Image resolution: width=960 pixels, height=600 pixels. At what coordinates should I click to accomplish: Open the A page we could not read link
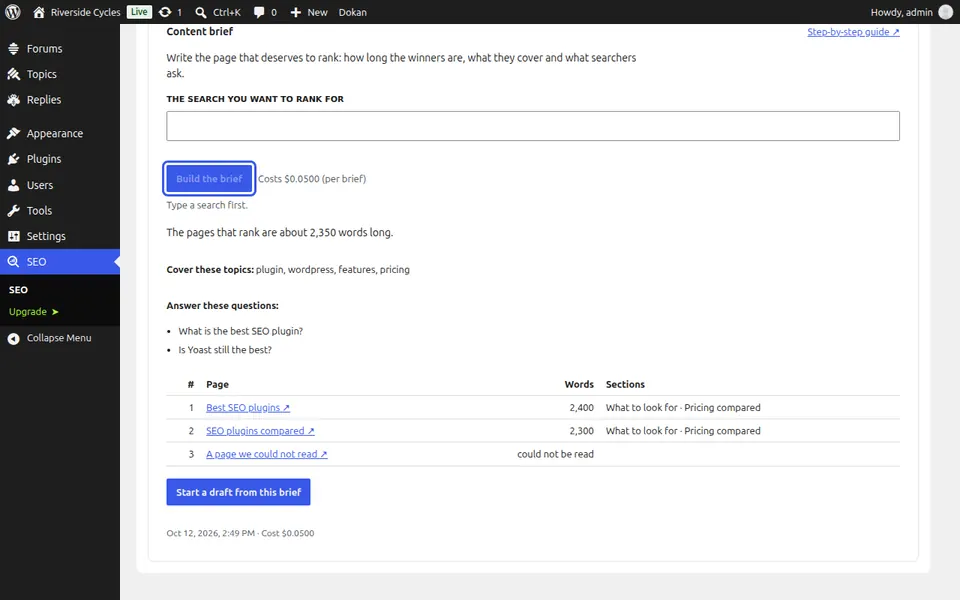tap(267, 454)
